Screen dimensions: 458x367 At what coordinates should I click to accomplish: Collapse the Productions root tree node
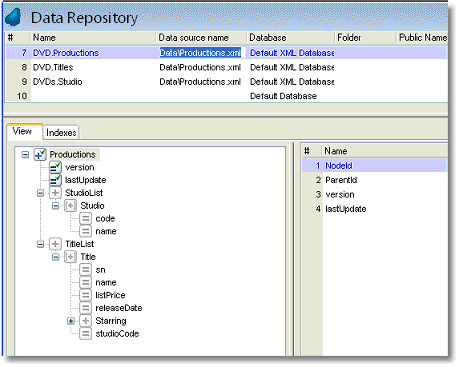click(x=25, y=155)
